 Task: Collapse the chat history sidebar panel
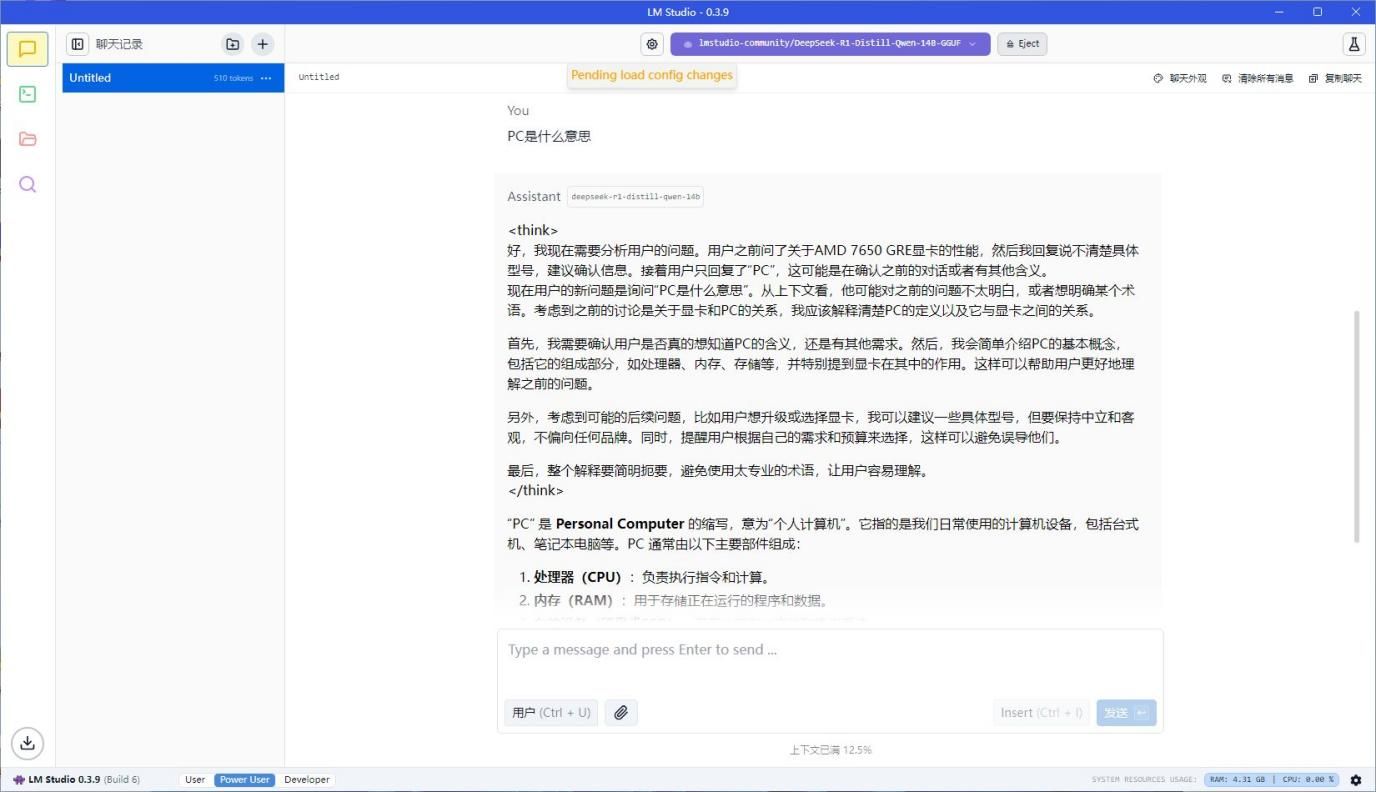click(77, 44)
